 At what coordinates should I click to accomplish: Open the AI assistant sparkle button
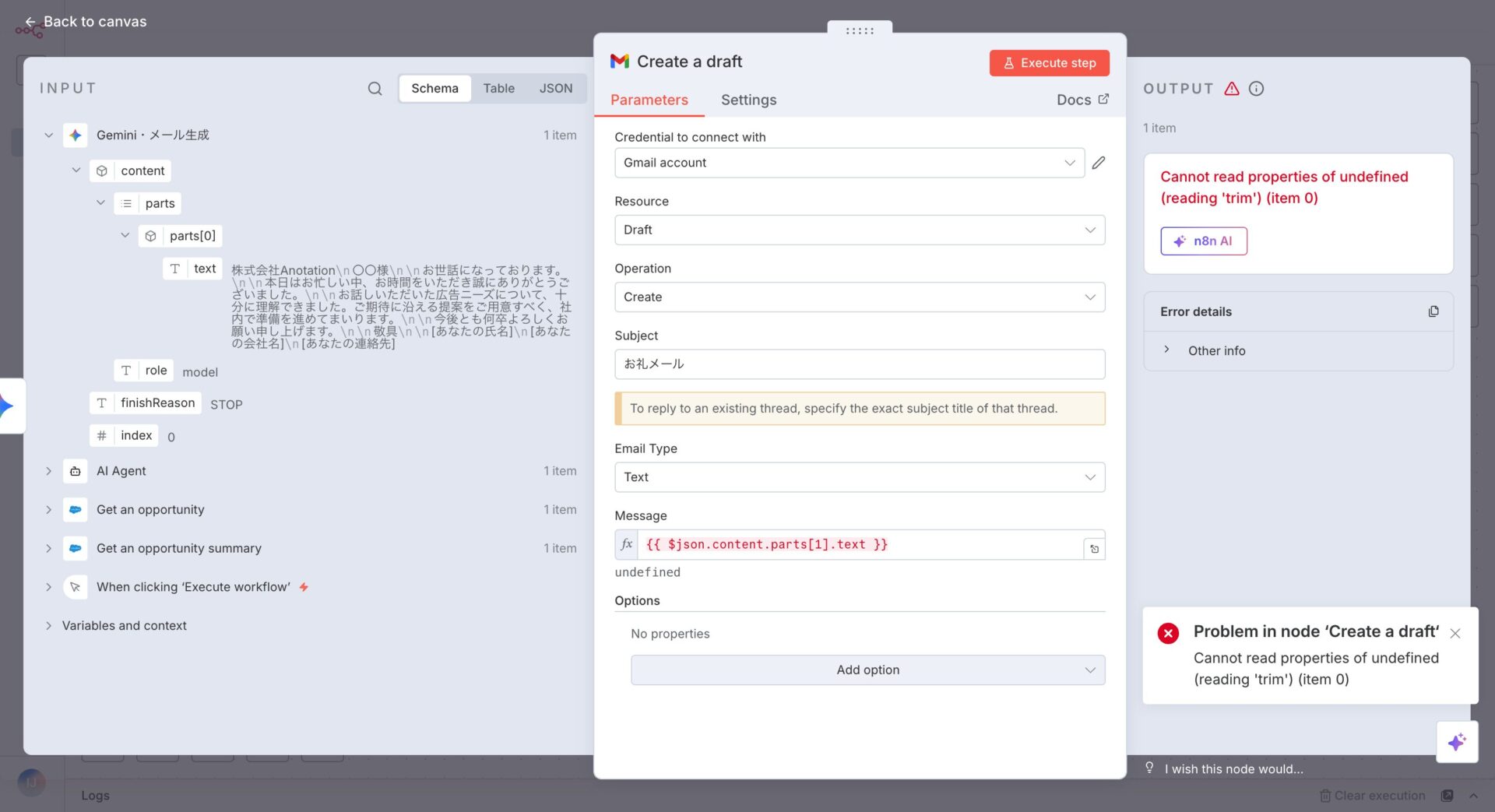tap(1456, 742)
